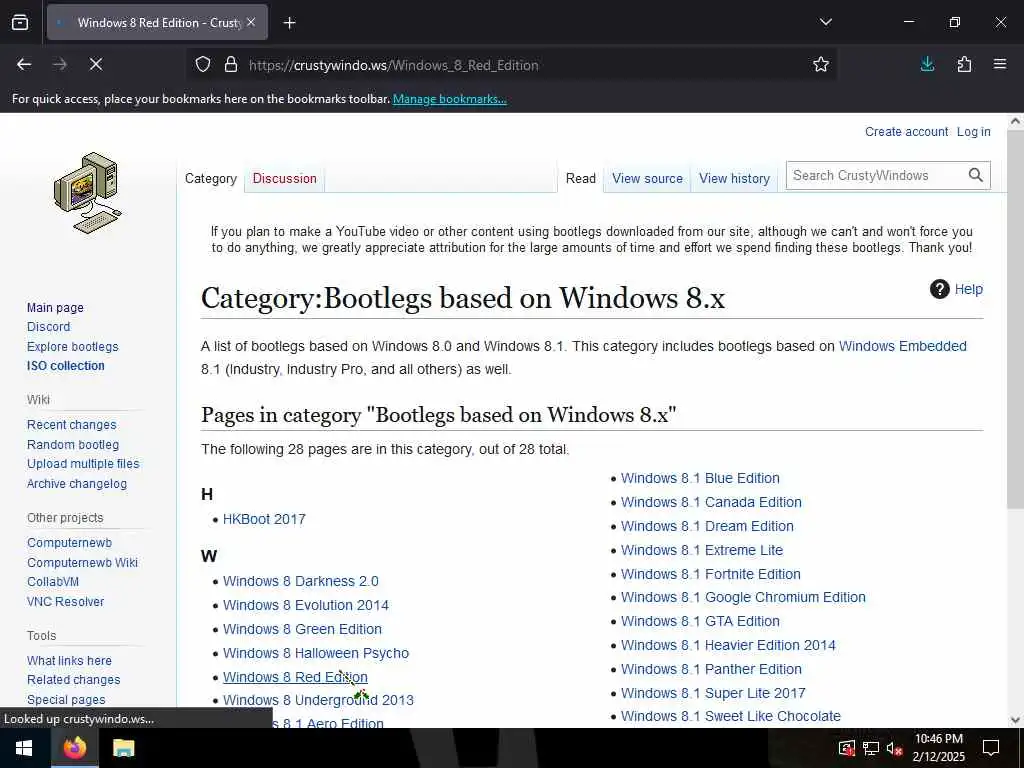
Task: Open Upload multiple files link
Action: click(83, 464)
